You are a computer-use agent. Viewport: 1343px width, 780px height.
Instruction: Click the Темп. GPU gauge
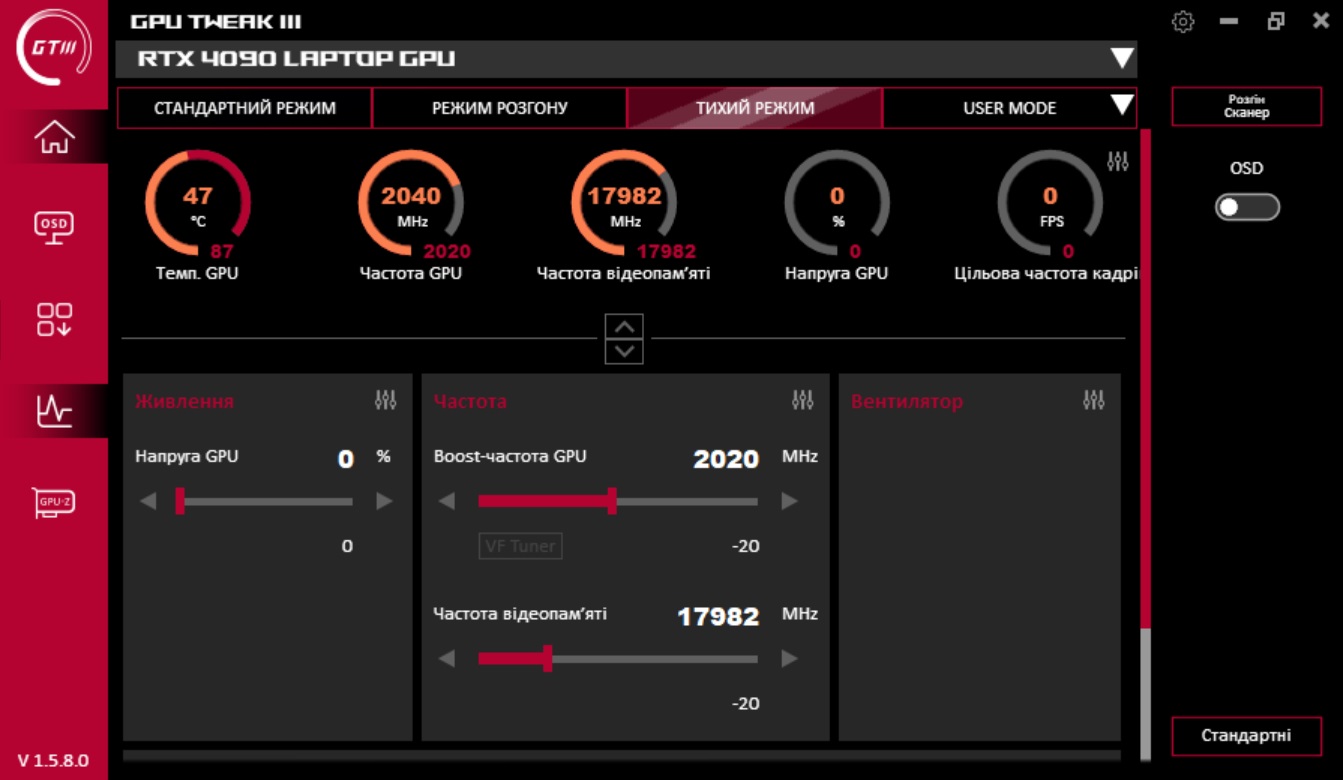click(x=198, y=205)
